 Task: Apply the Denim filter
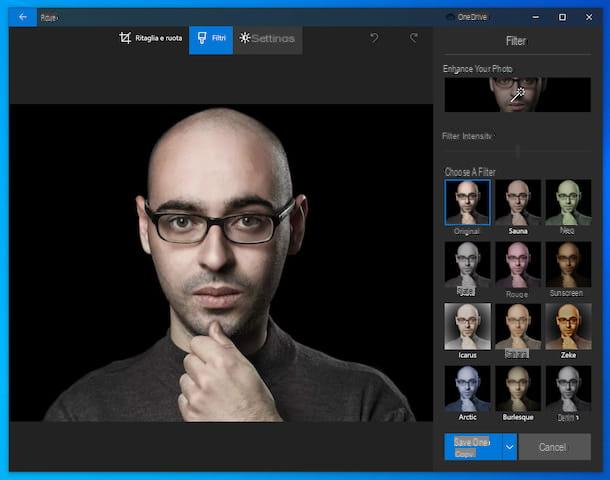click(x=568, y=389)
